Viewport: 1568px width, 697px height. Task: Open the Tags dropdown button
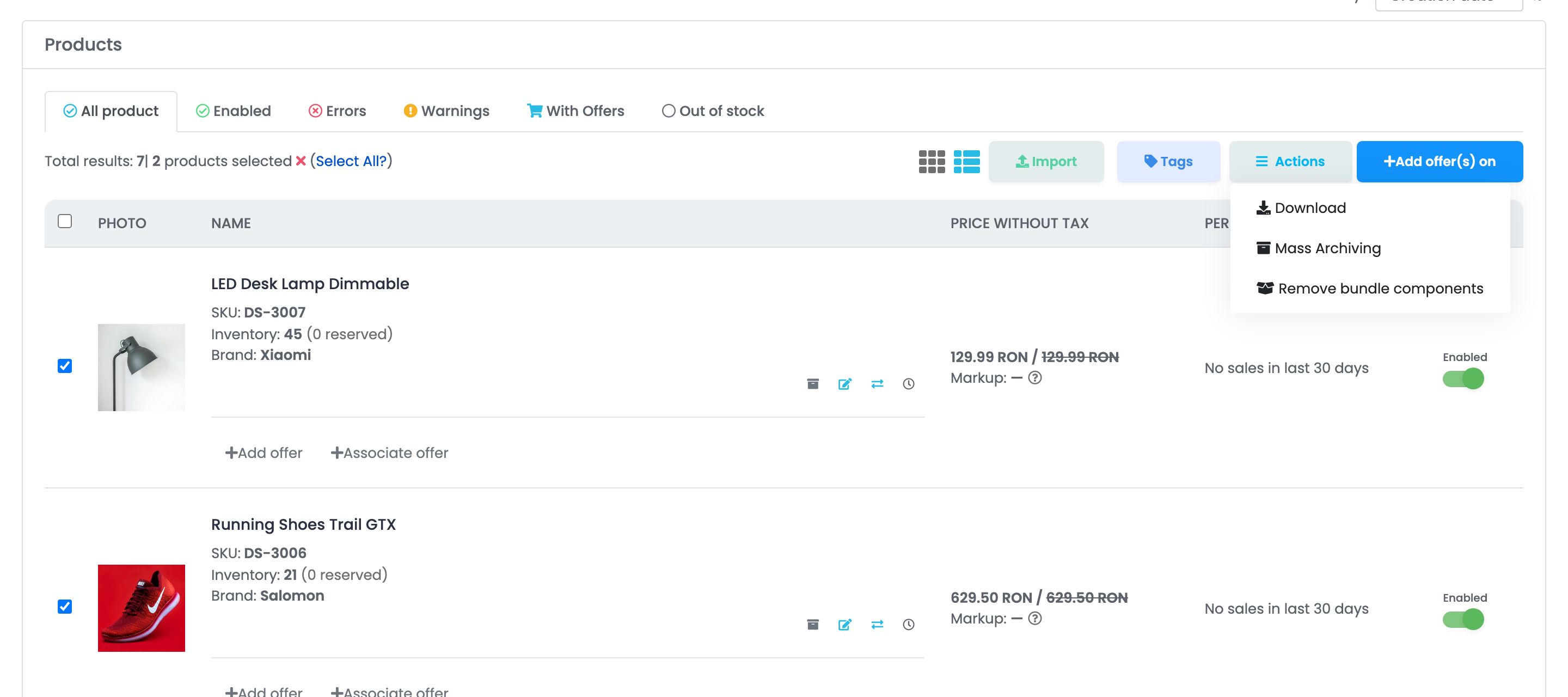click(x=1168, y=161)
